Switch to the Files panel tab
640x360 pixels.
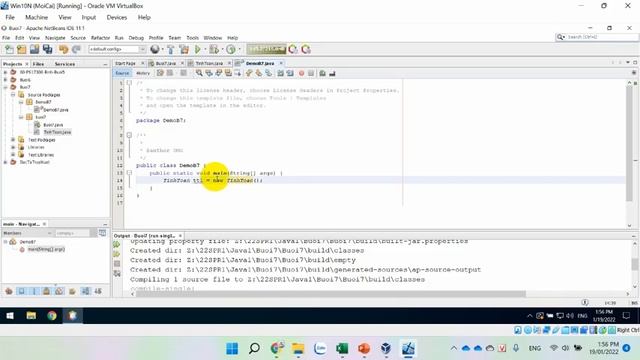(x=38, y=64)
